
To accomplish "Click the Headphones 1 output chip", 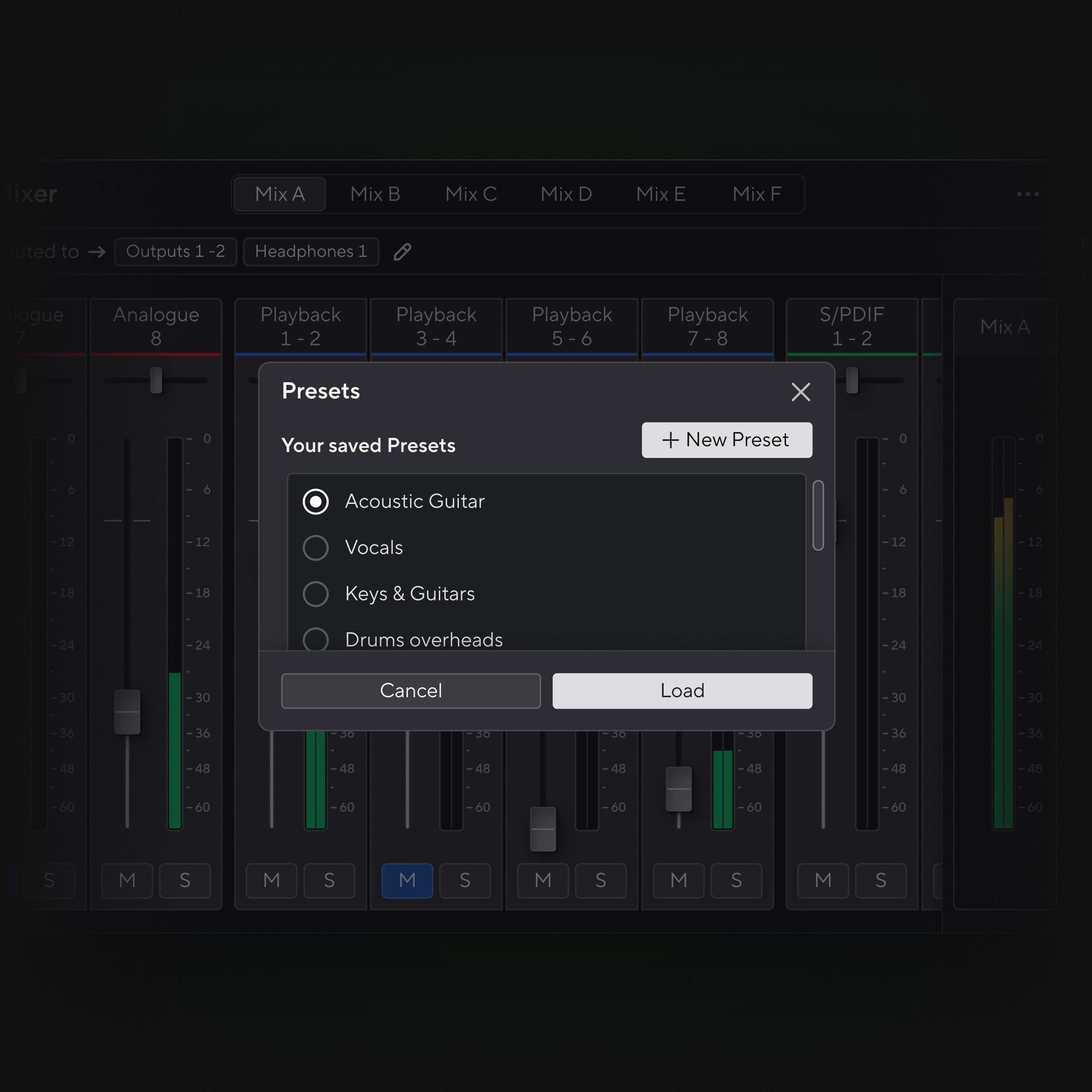I will 311,252.
